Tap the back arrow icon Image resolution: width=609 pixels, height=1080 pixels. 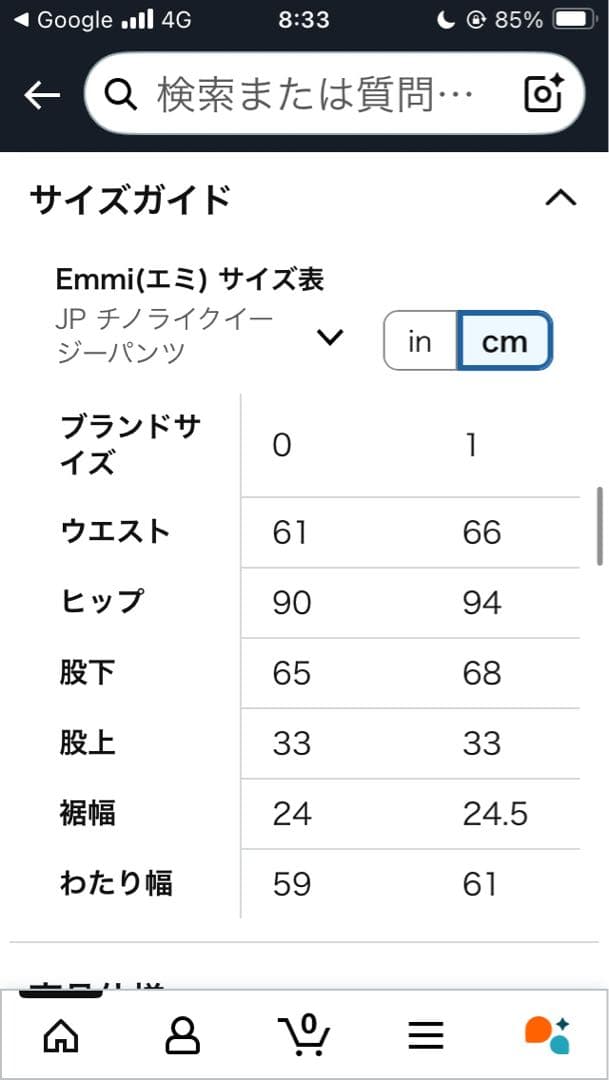pos(40,93)
